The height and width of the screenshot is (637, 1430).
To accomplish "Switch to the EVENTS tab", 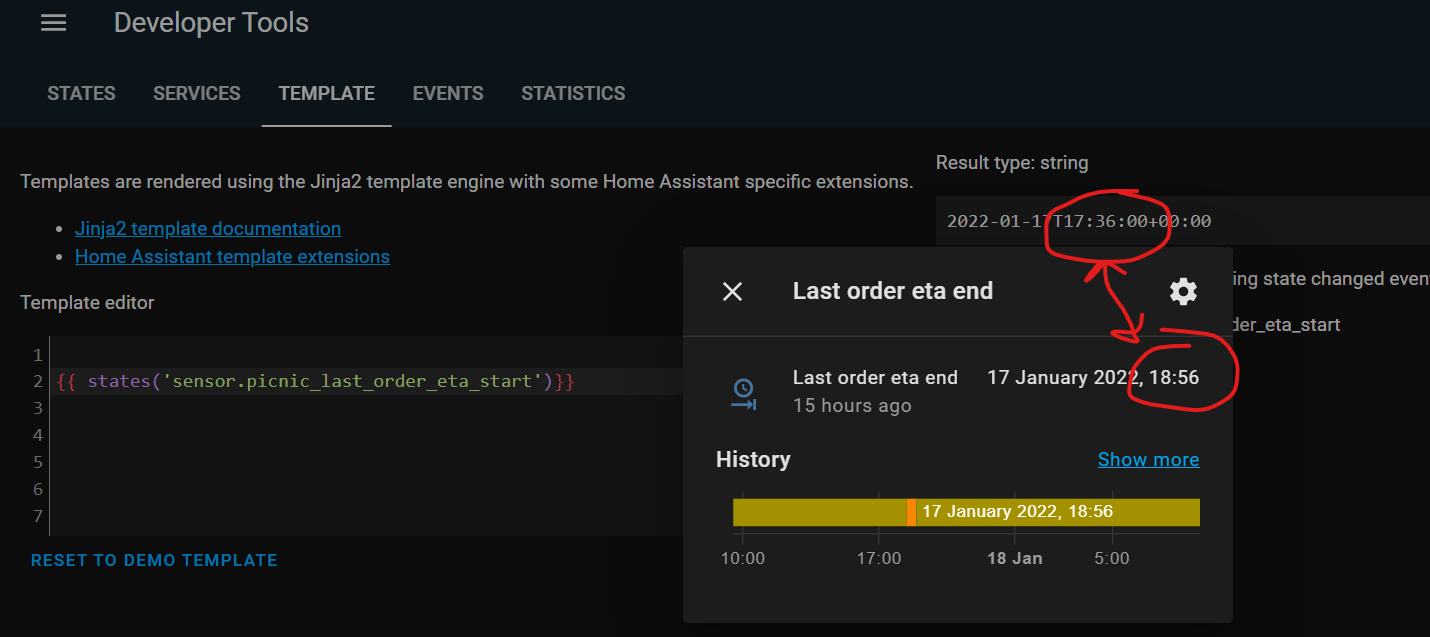I will tap(447, 93).
